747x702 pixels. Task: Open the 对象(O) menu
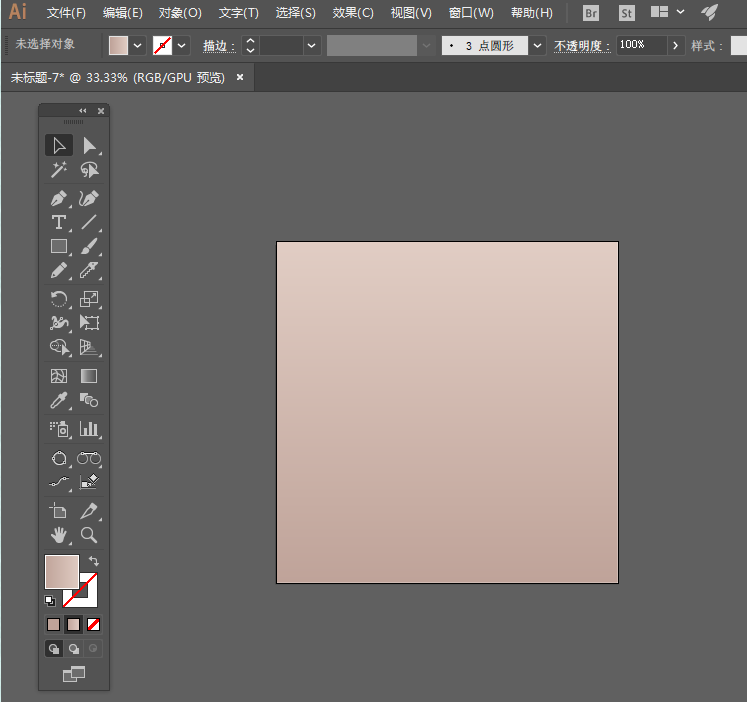180,13
